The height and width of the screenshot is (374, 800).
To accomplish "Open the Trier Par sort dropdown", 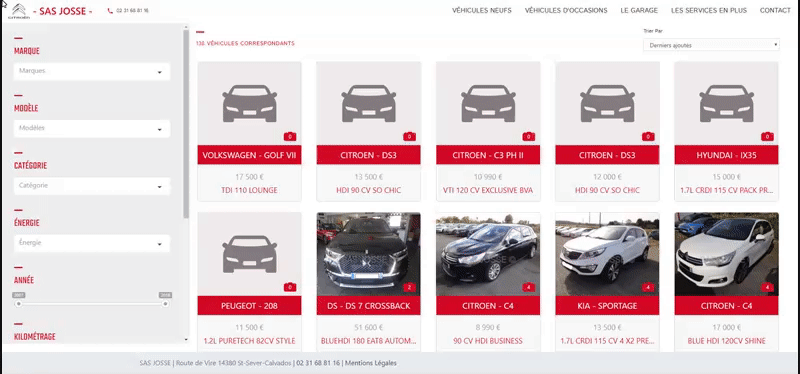I will 711,45.
